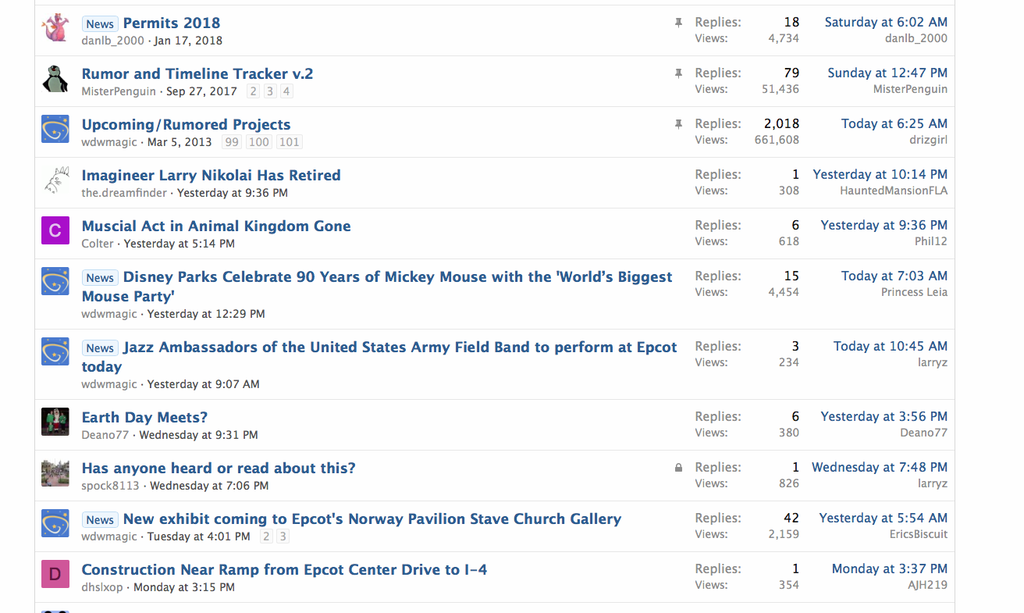The height and width of the screenshot is (613, 1024).
Task: Click the News tag on Permits 2018
Action: (100, 24)
